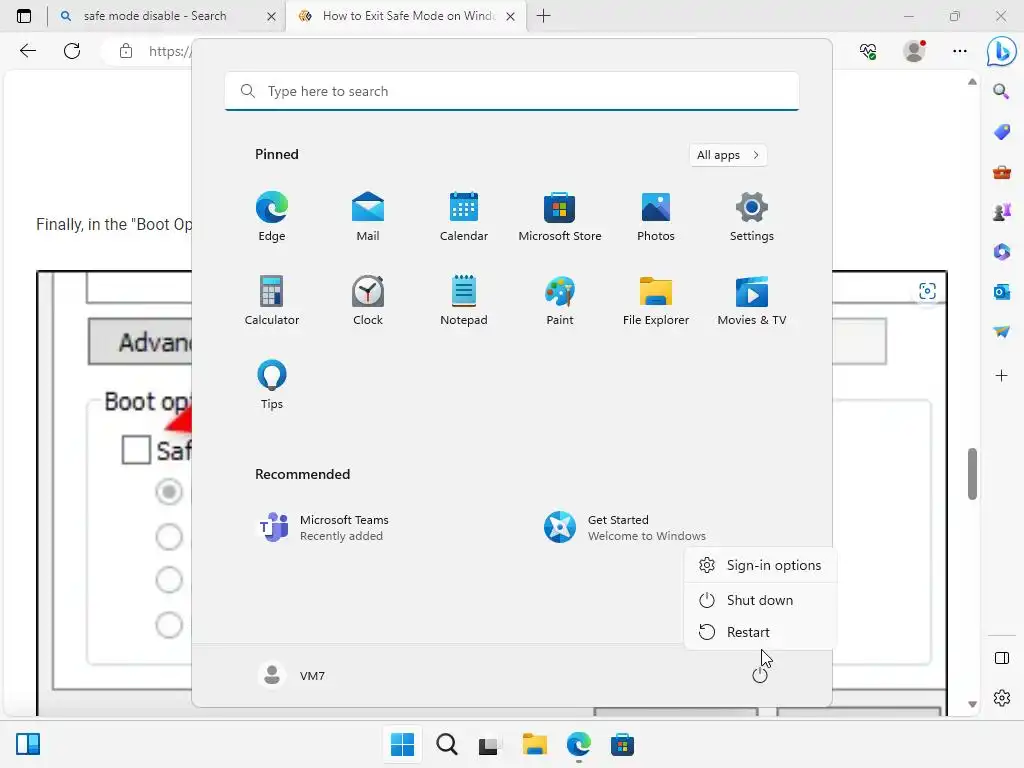Image resolution: width=1024 pixels, height=768 pixels.
Task: Open the sidebar settings gear
Action: tap(1001, 698)
